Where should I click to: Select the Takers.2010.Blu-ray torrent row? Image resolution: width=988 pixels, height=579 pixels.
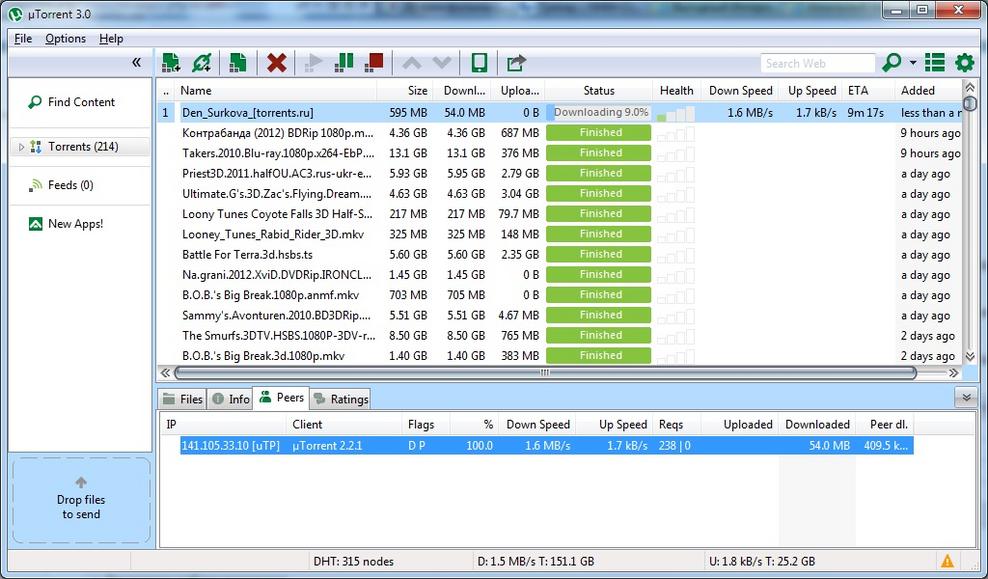point(560,153)
